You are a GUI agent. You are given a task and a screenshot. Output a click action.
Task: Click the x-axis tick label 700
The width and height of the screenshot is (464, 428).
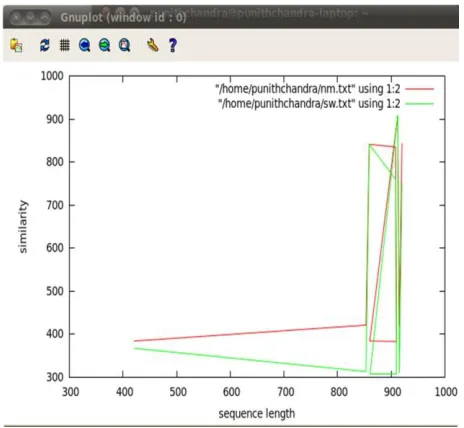click(285, 392)
